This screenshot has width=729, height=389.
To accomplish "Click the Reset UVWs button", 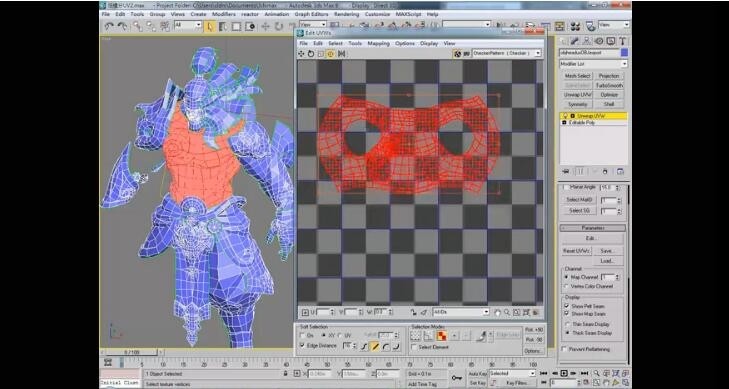I will tap(577, 251).
